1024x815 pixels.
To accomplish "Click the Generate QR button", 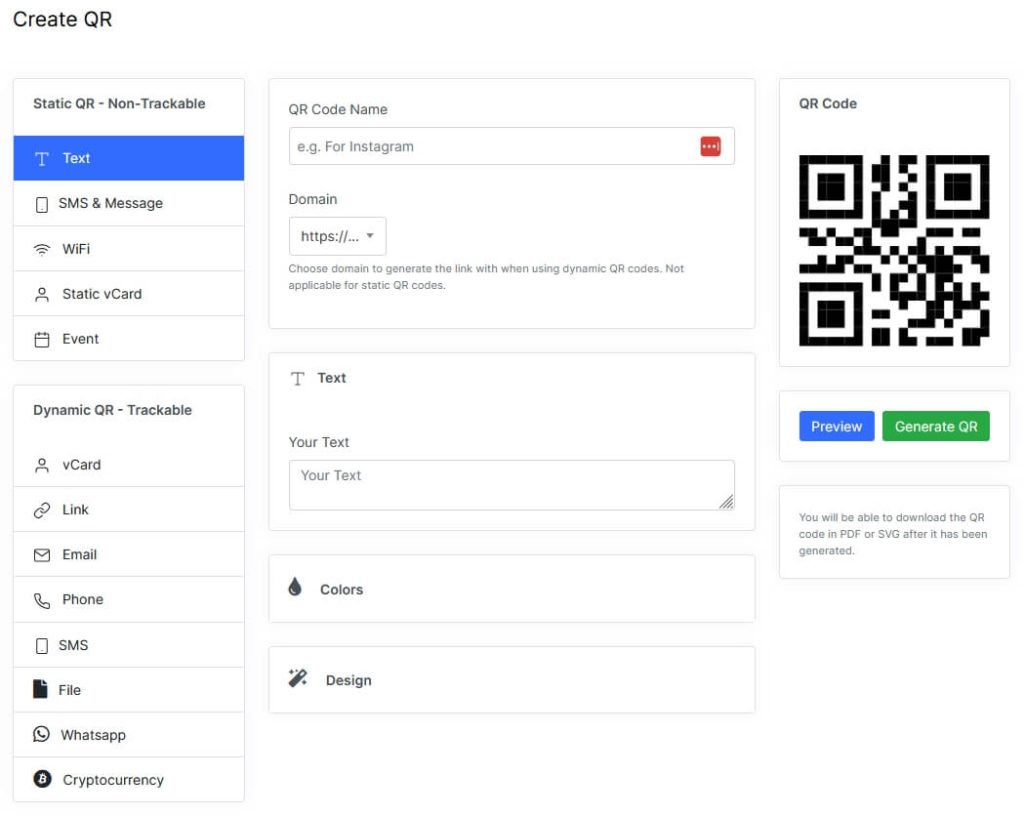I will [x=936, y=426].
